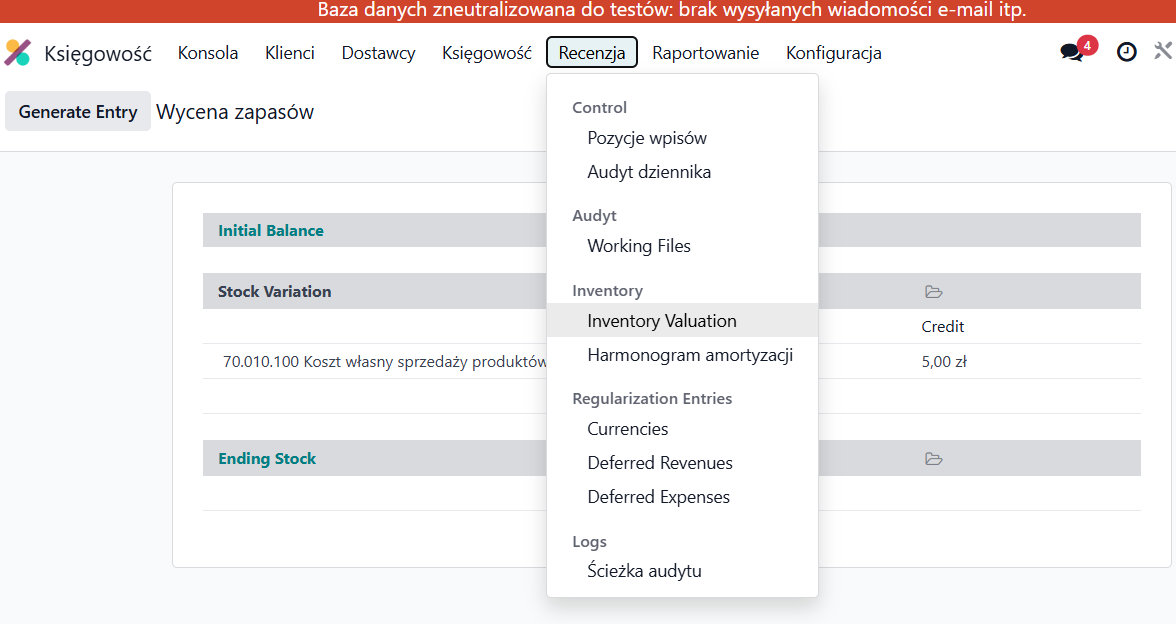Open the Dostawcy menu
The height and width of the screenshot is (624, 1176).
point(378,53)
